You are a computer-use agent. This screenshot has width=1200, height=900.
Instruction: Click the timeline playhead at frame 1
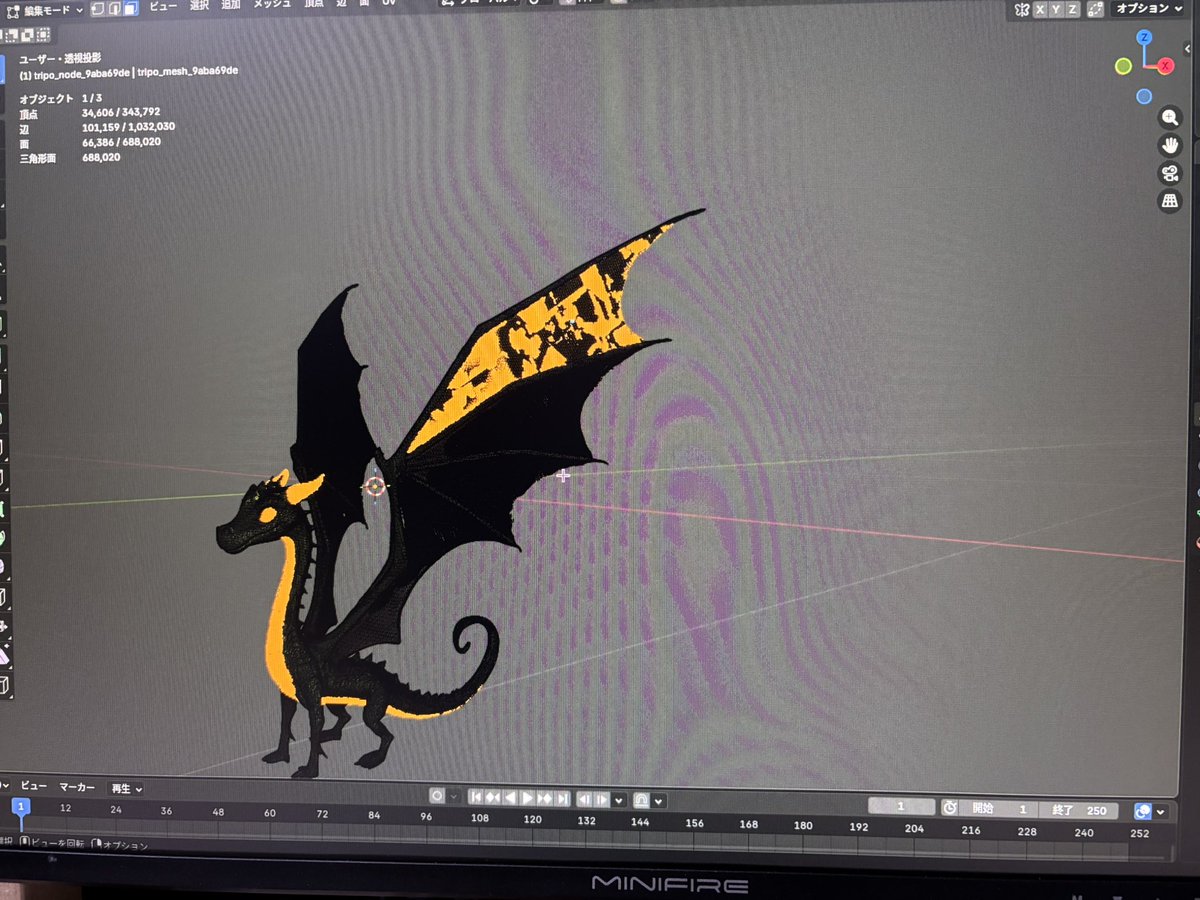[x=21, y=806]
